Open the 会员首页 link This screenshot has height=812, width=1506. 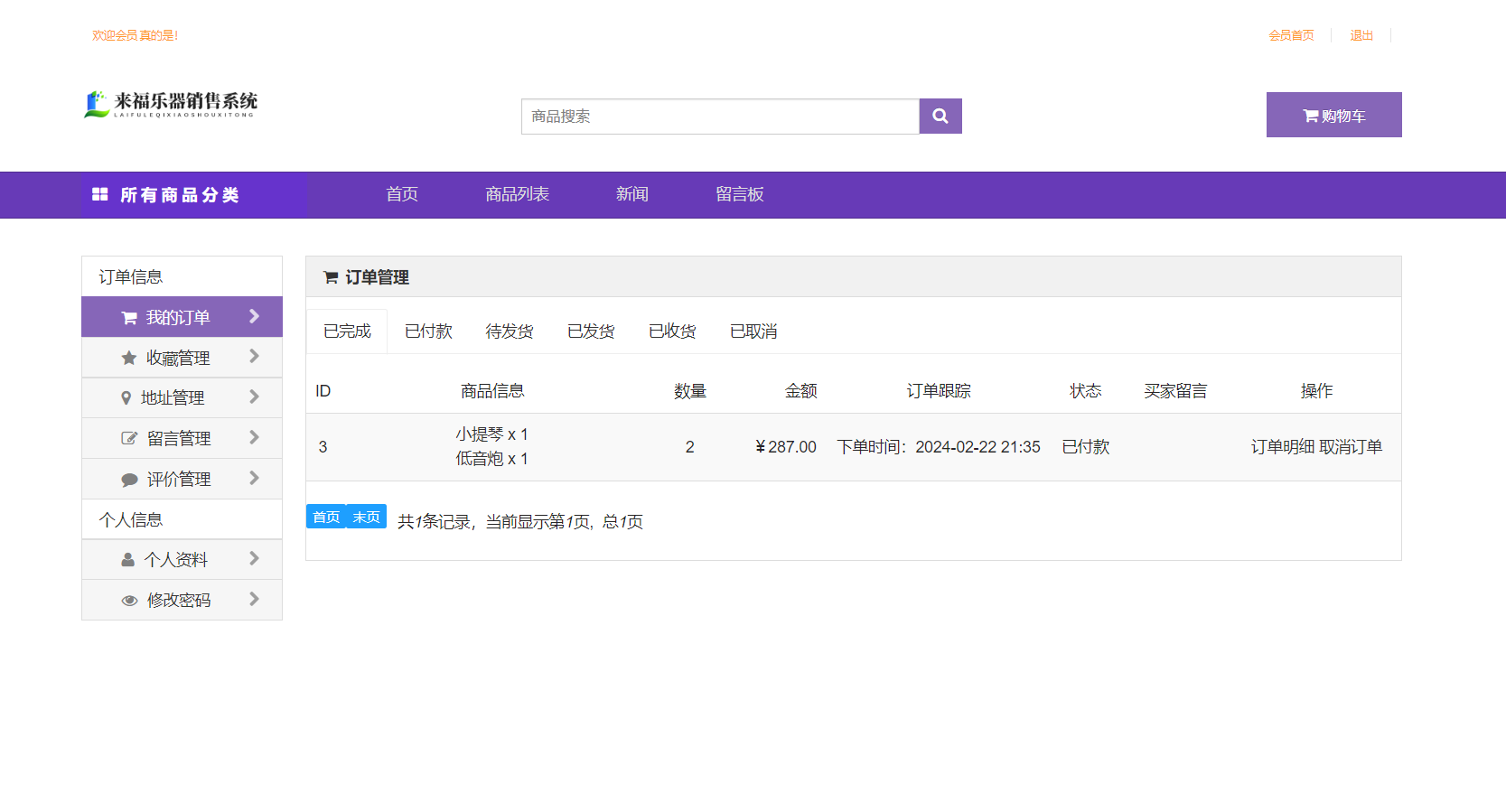[x=1291, y=35]
